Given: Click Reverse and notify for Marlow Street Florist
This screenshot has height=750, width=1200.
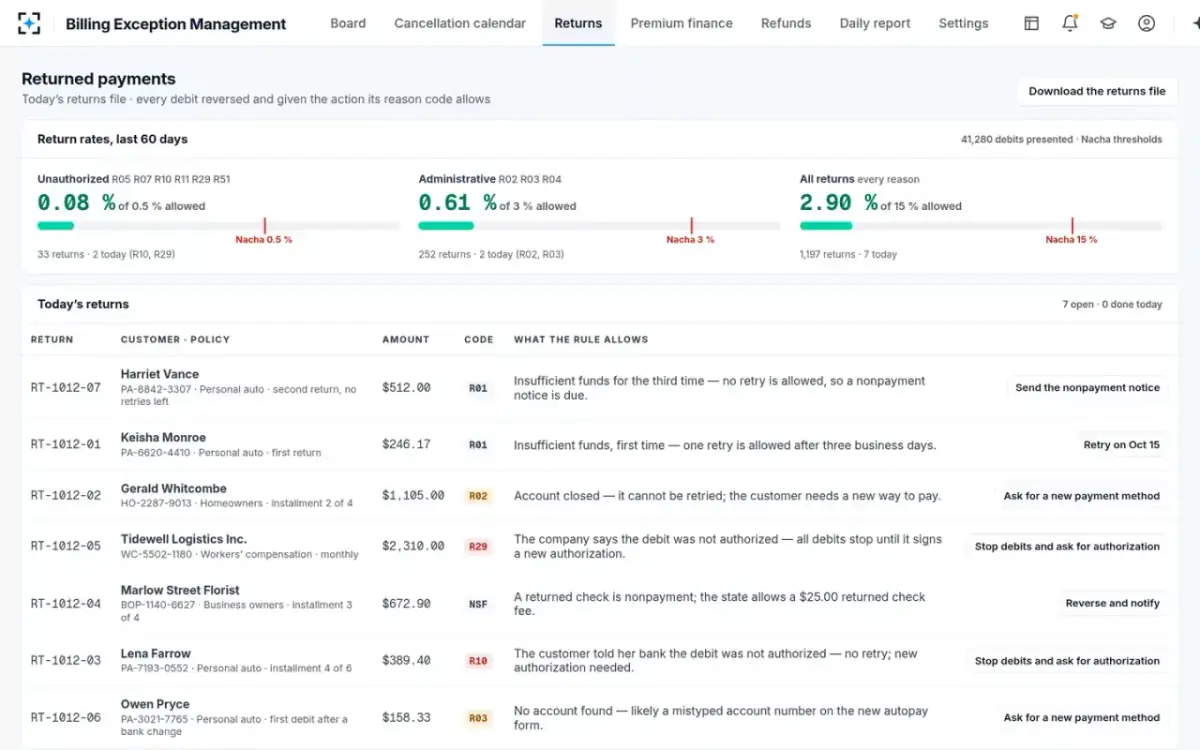Looking at the screenshot, I should pyautogui.click(x=1112, y=604).
